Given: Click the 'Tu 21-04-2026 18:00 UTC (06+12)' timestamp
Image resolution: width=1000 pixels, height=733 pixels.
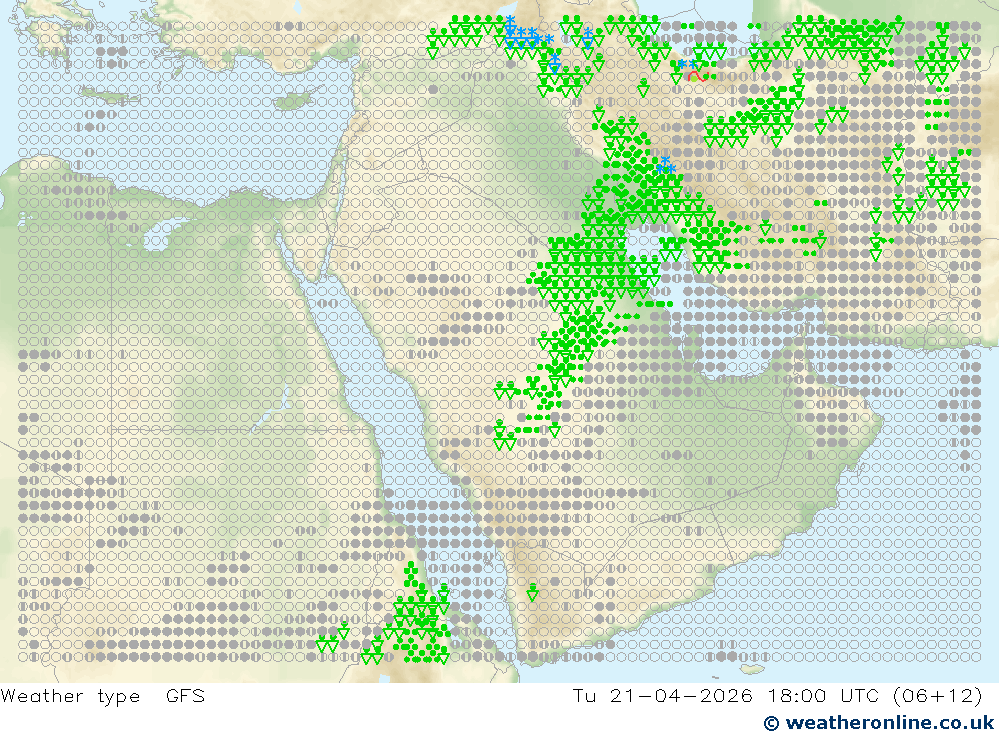Looking at the screenshot, I should click(x=777, y=695).
